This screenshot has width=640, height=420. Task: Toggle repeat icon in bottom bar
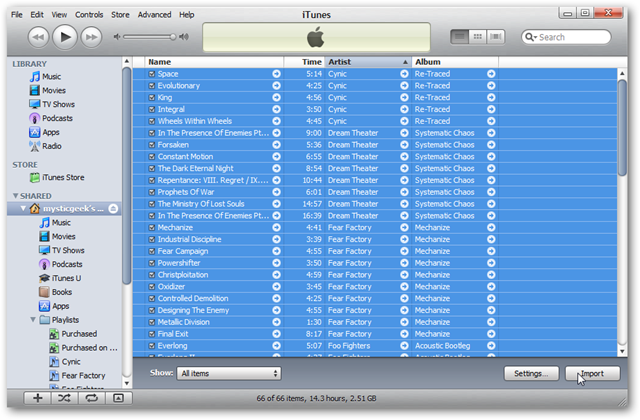tap(91, 398)
